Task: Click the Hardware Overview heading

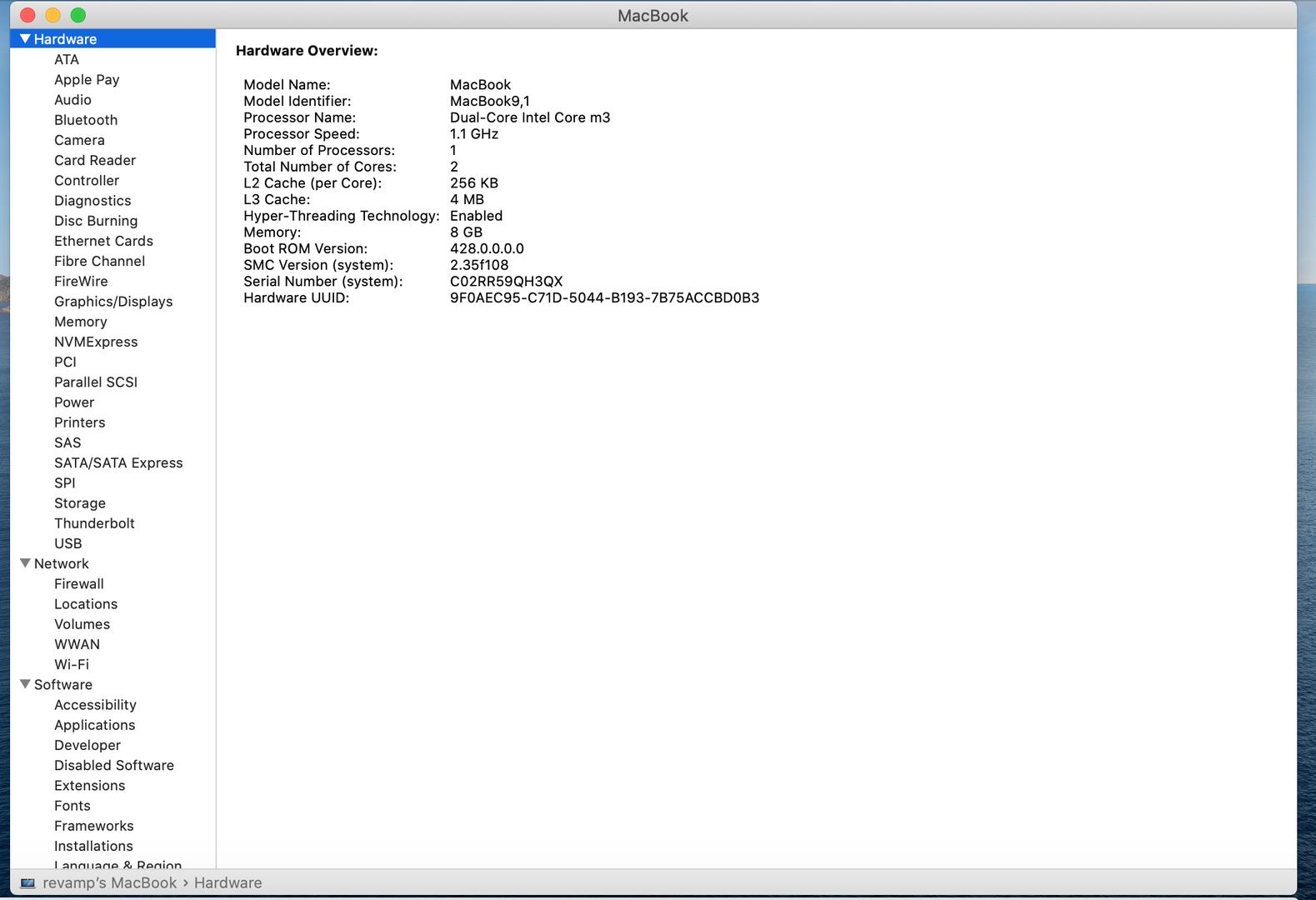Action: [307, 51]
